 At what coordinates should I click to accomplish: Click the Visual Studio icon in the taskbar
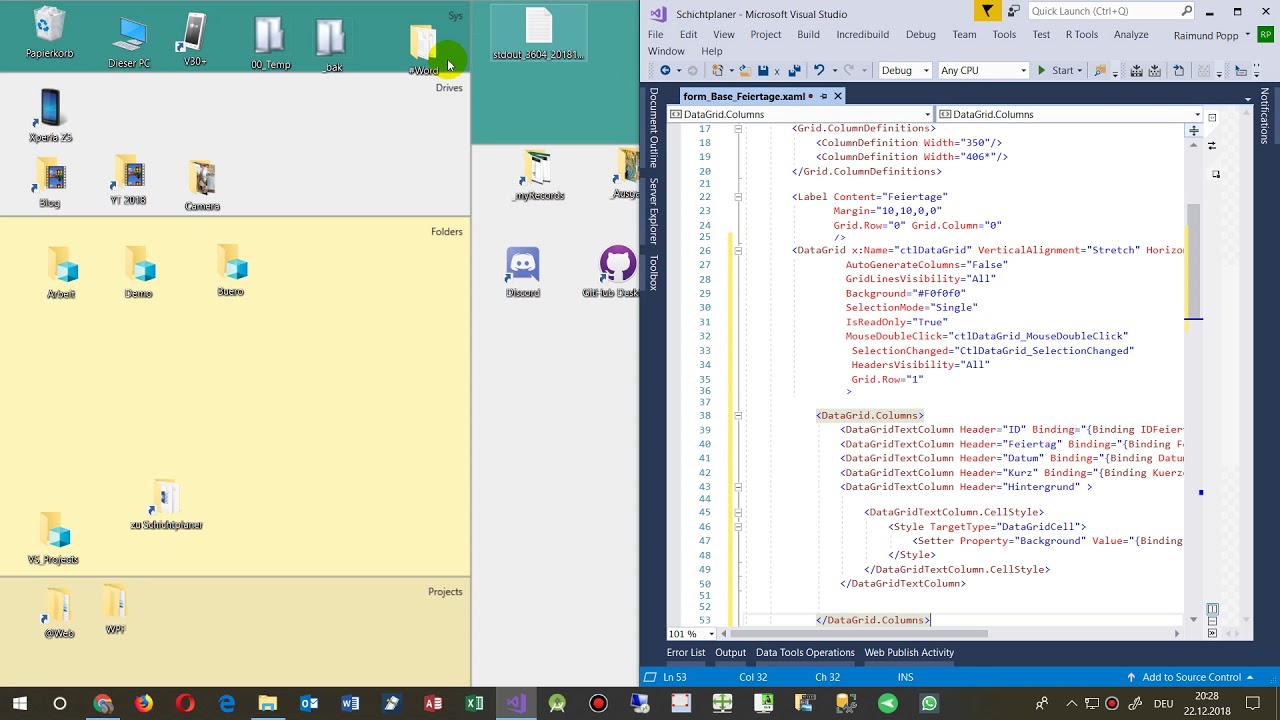point(516,703)
